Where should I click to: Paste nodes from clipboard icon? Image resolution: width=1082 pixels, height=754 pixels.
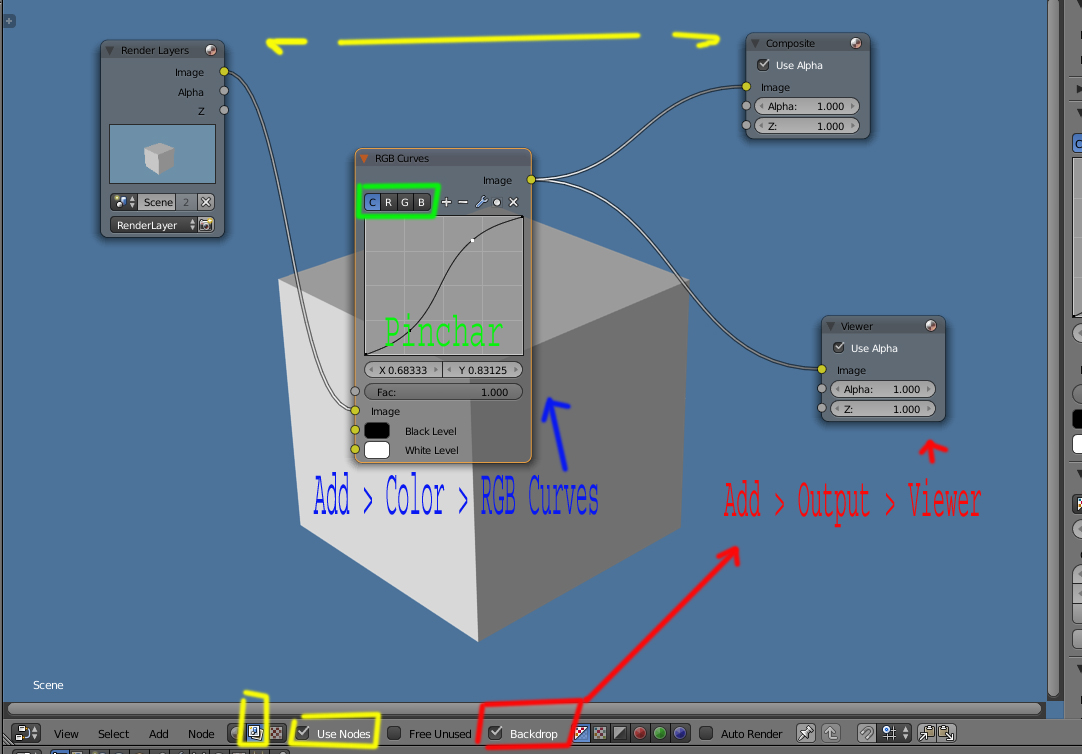click(x=947, y=733)
